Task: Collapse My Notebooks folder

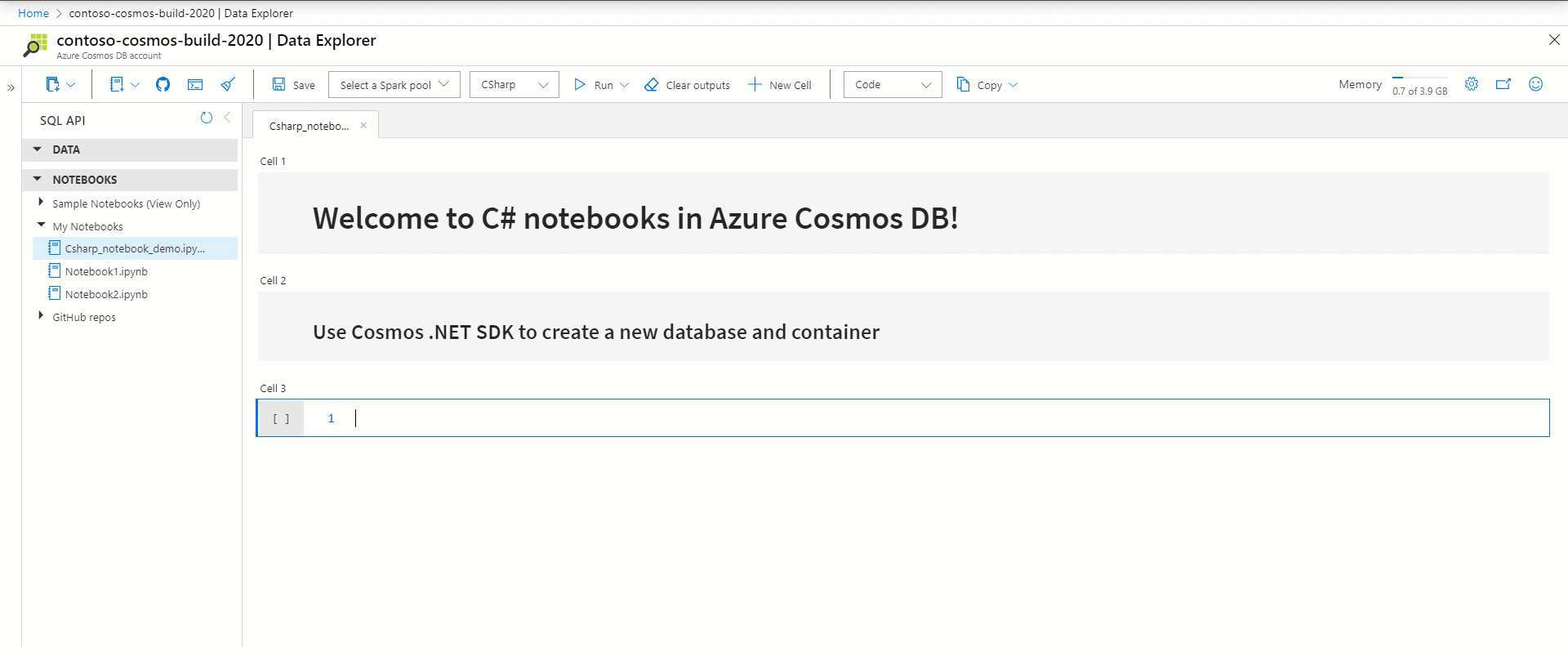Action: click(41, 225)
